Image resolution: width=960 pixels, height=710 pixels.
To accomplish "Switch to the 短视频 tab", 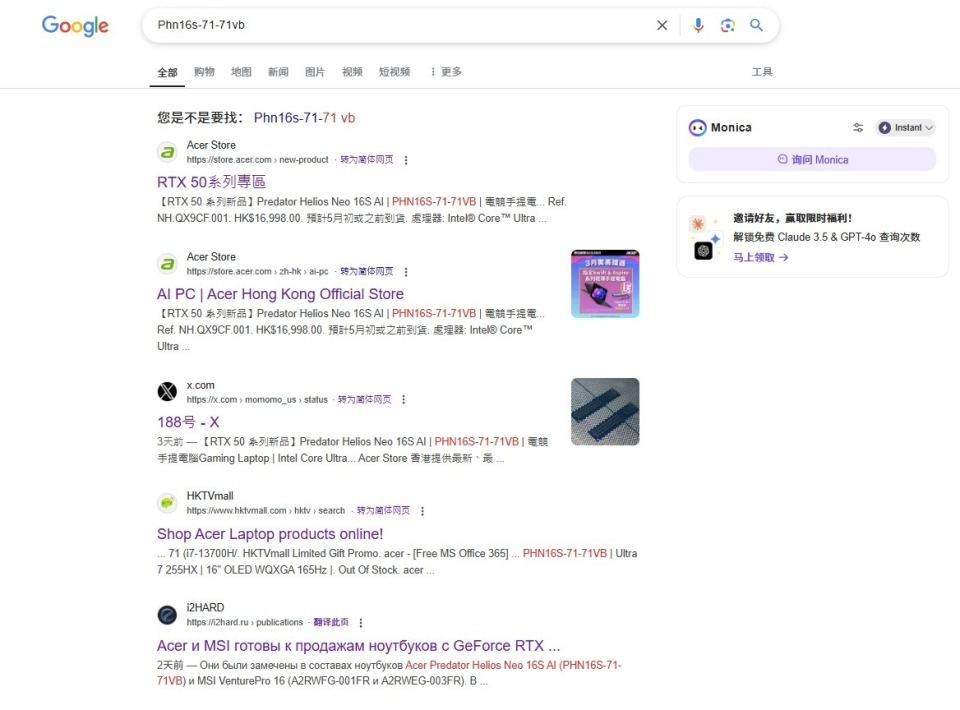I will (x=394, y=72).
